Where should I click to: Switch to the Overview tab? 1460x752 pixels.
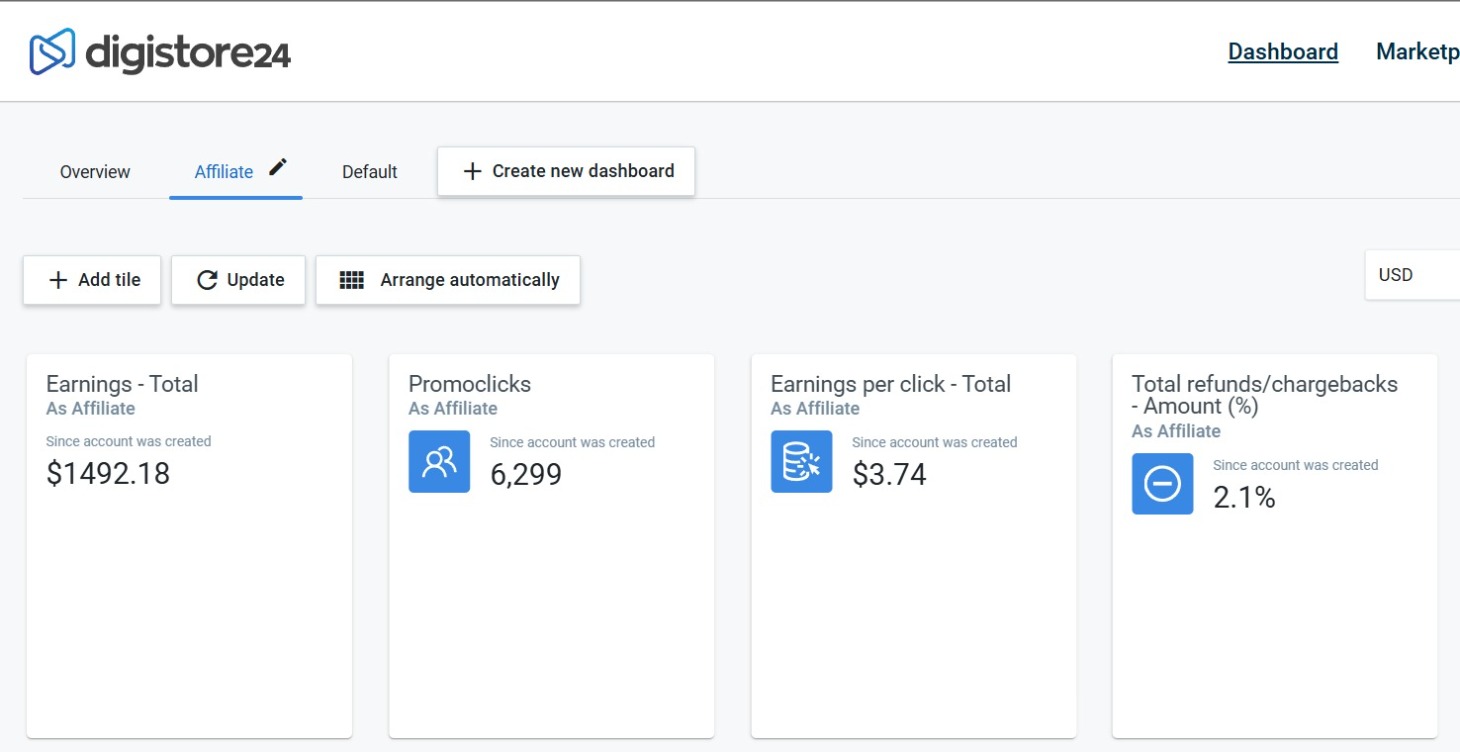(95, 172)
